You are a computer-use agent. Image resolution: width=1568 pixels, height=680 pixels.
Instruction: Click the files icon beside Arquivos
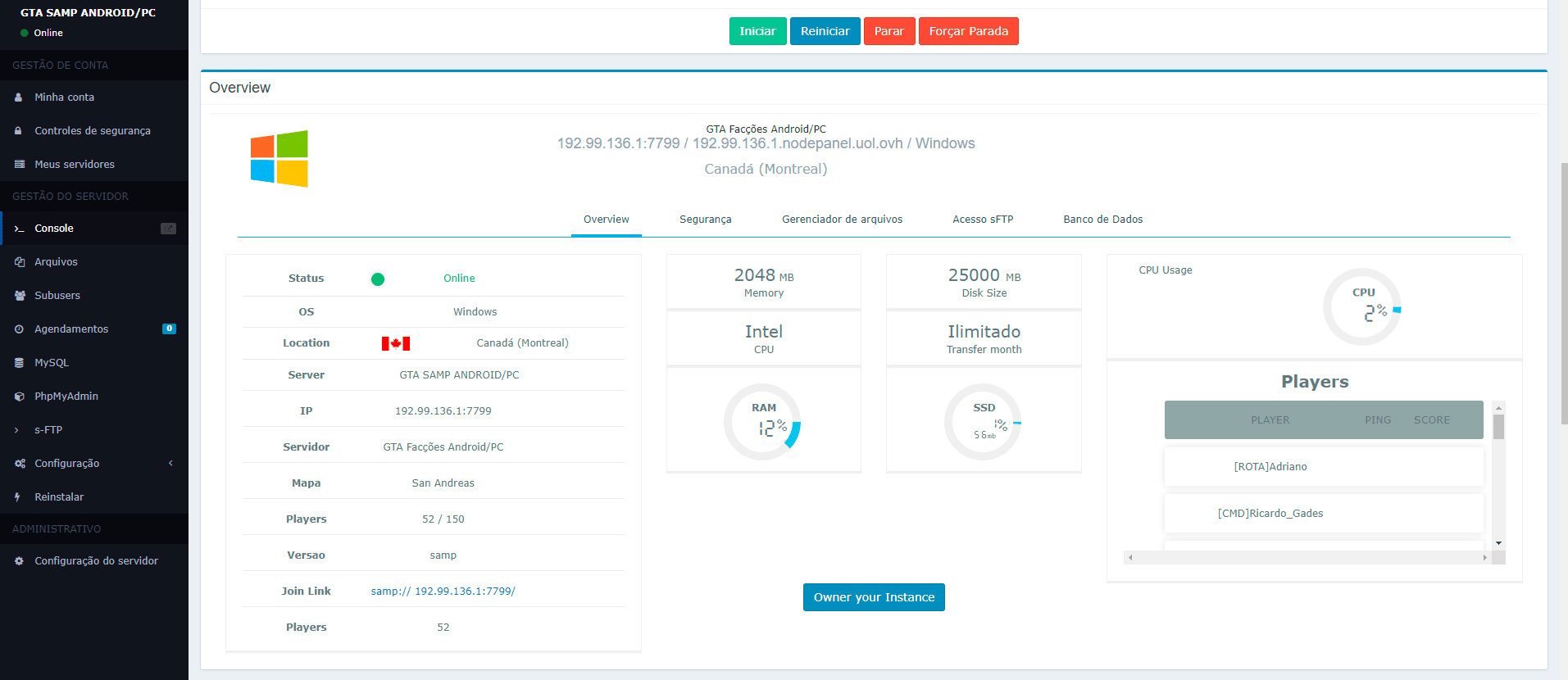click(x=19, y=262)
